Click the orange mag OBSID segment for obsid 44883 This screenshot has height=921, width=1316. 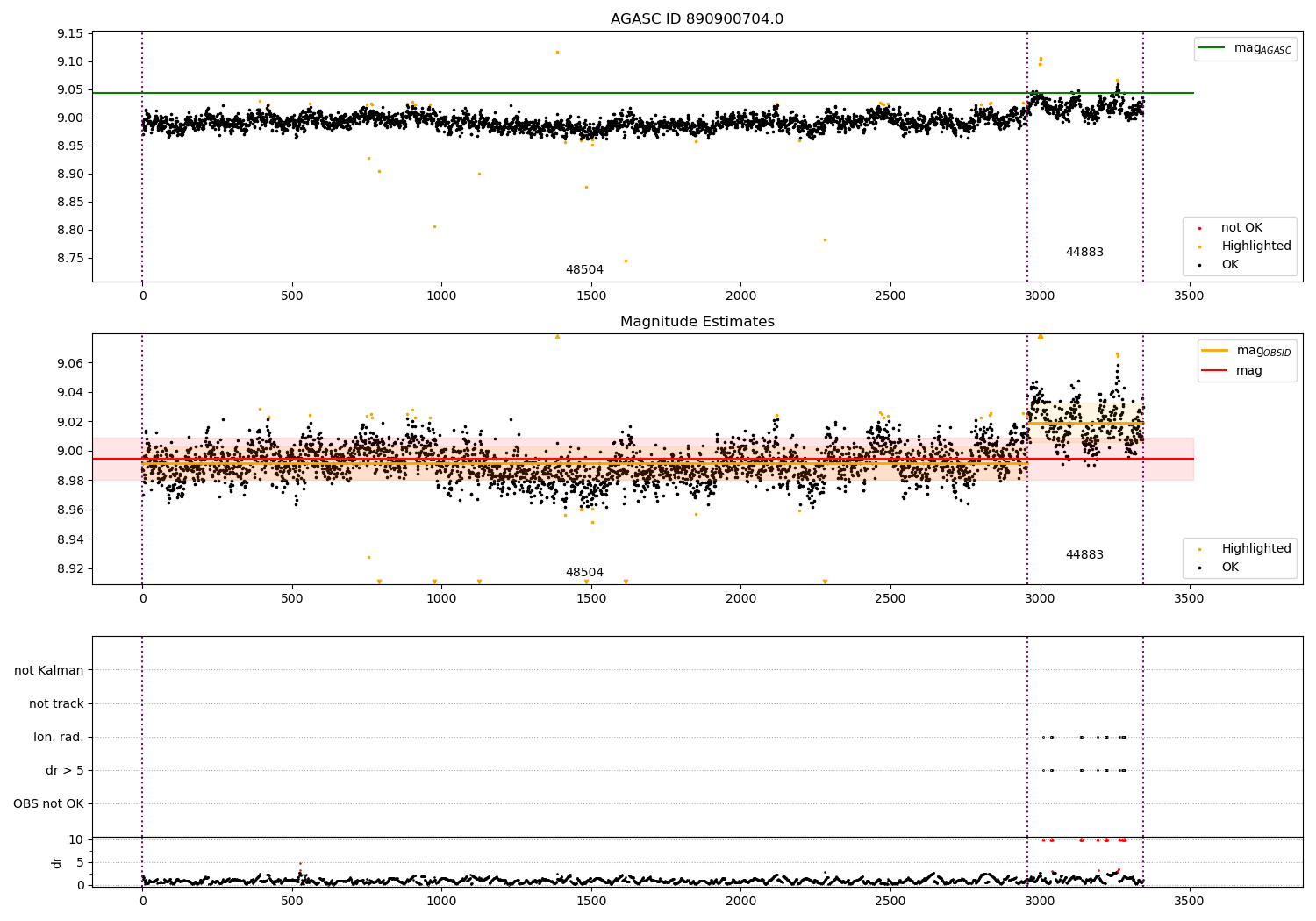pos(1085,424)
